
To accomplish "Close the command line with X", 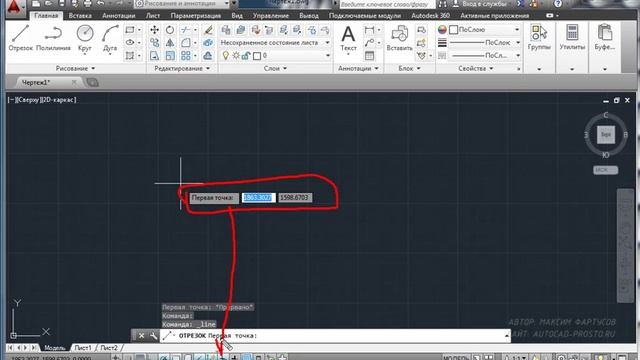I will (x=141, y=336).
